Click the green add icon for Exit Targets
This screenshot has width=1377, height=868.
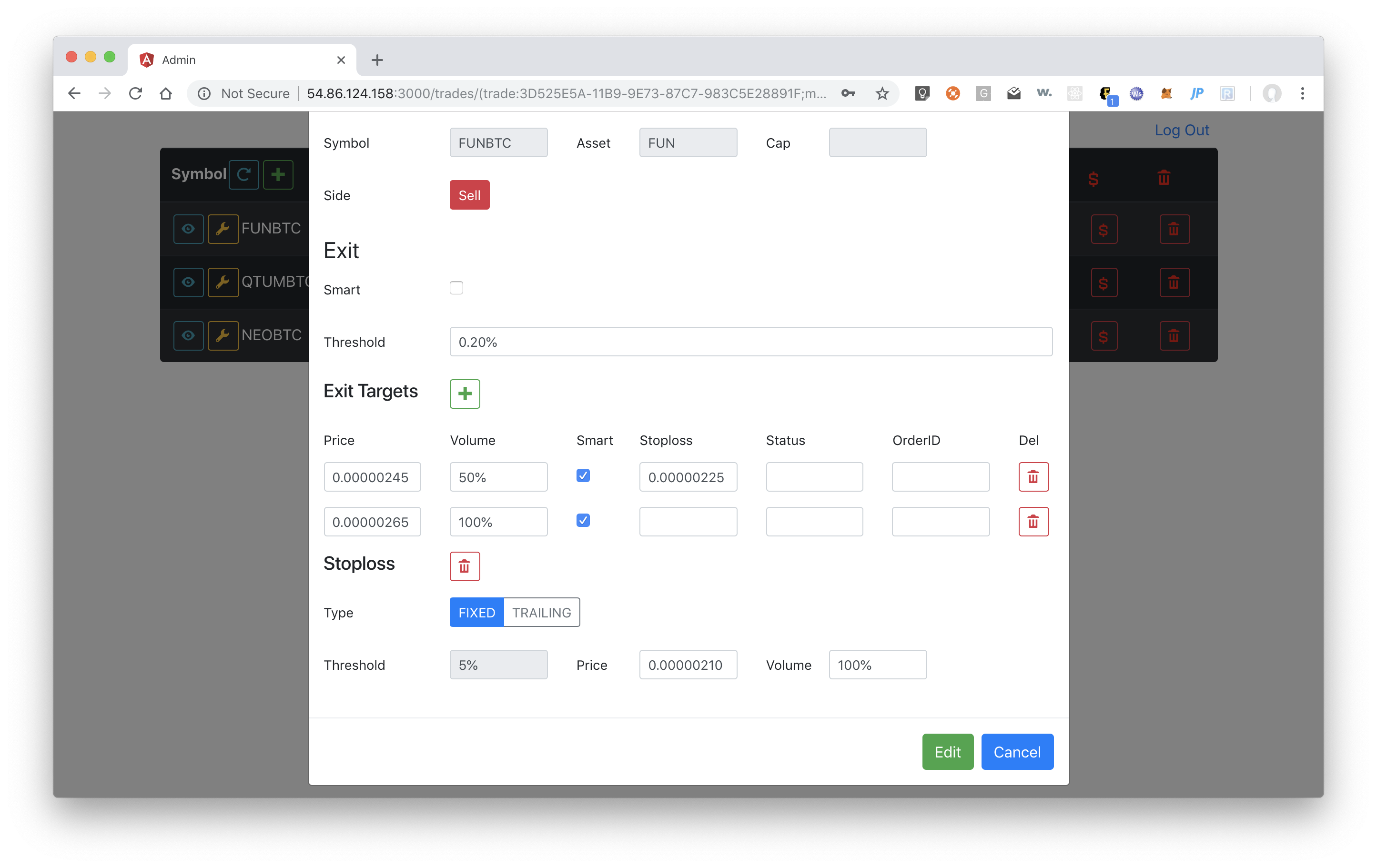pos(464,393)
